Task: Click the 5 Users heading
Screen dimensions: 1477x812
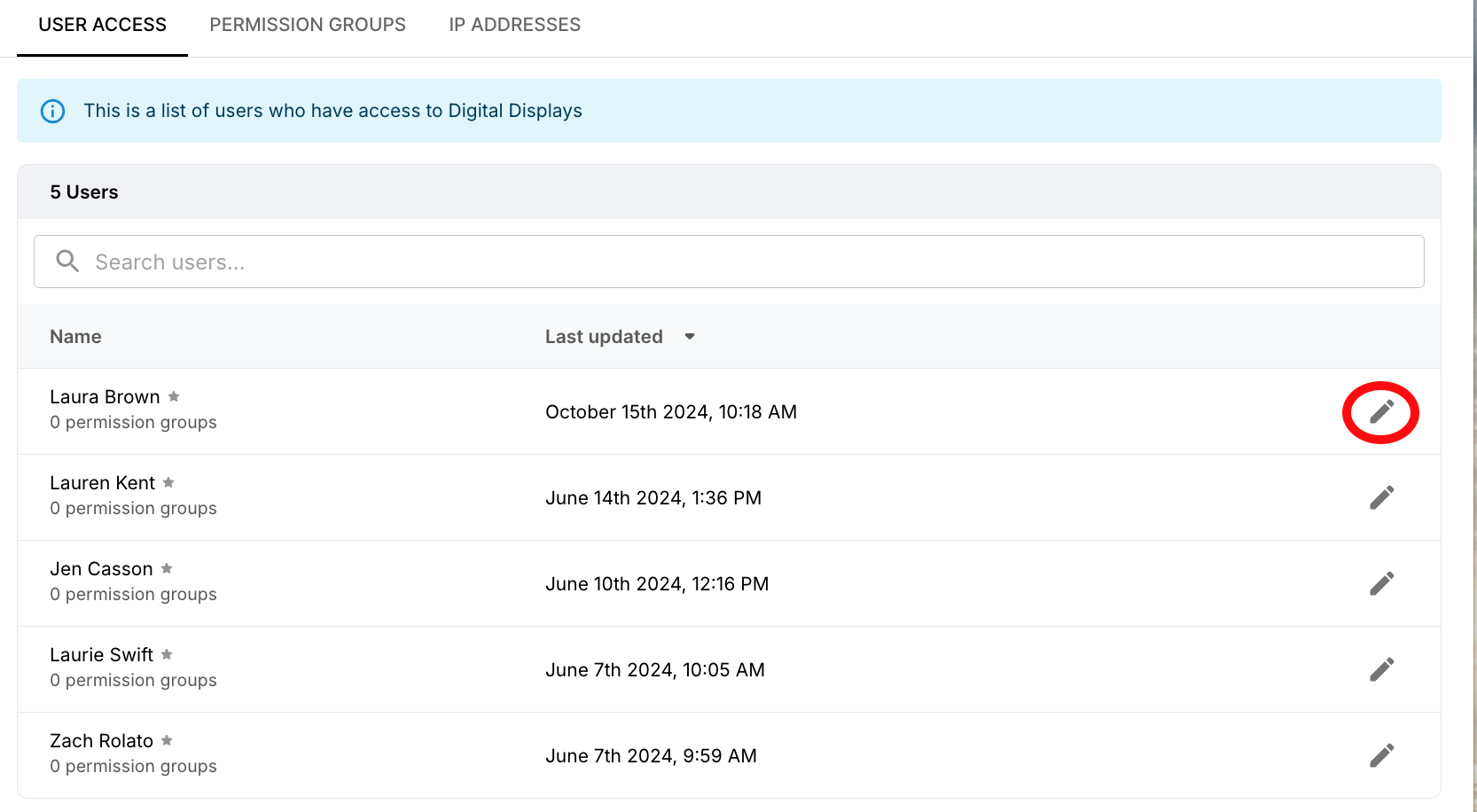Action: (84, 191)
